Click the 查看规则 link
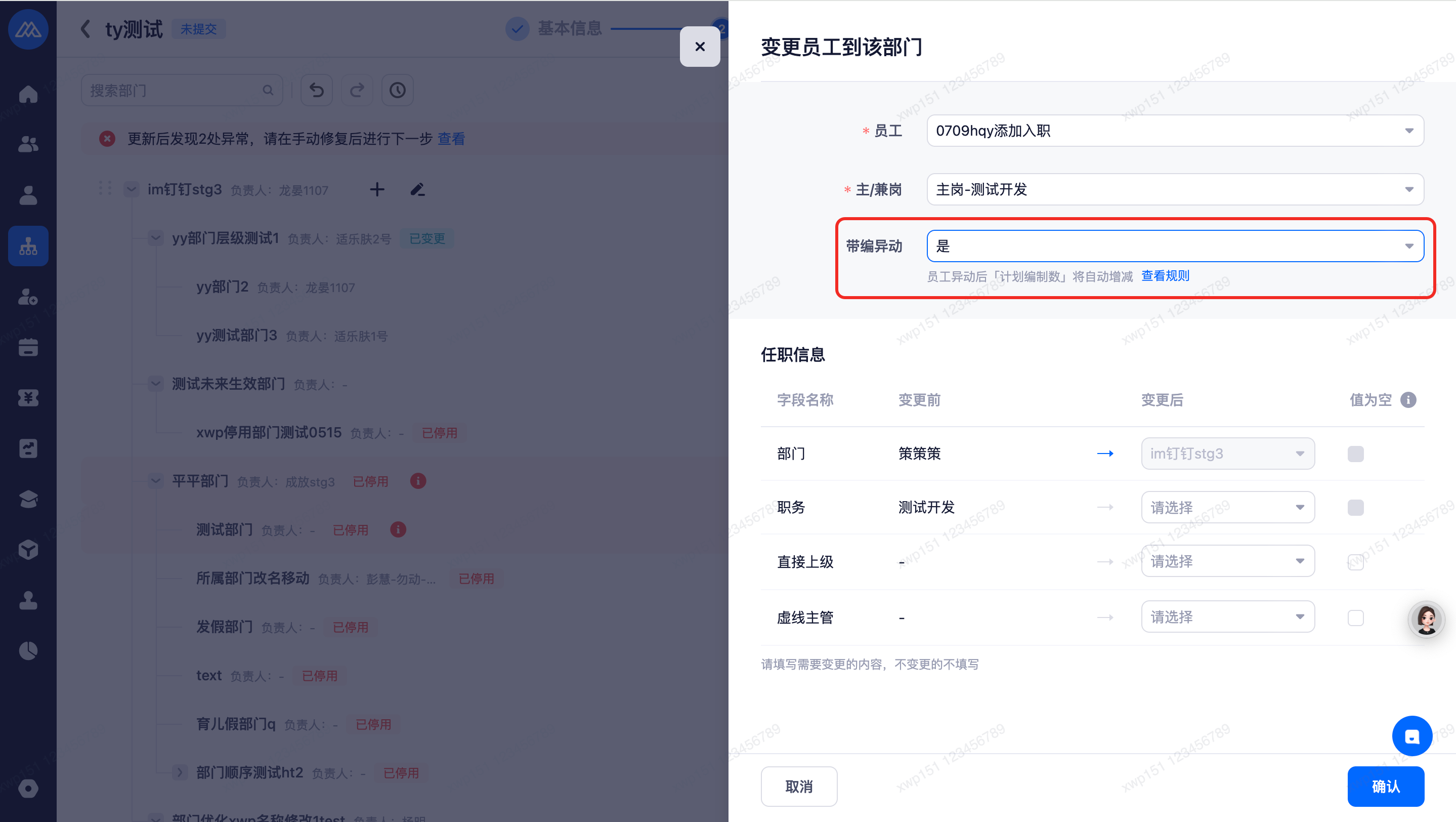Image resolution: width=1456 pixels, height=822 pixels. tap(1165, 276)
